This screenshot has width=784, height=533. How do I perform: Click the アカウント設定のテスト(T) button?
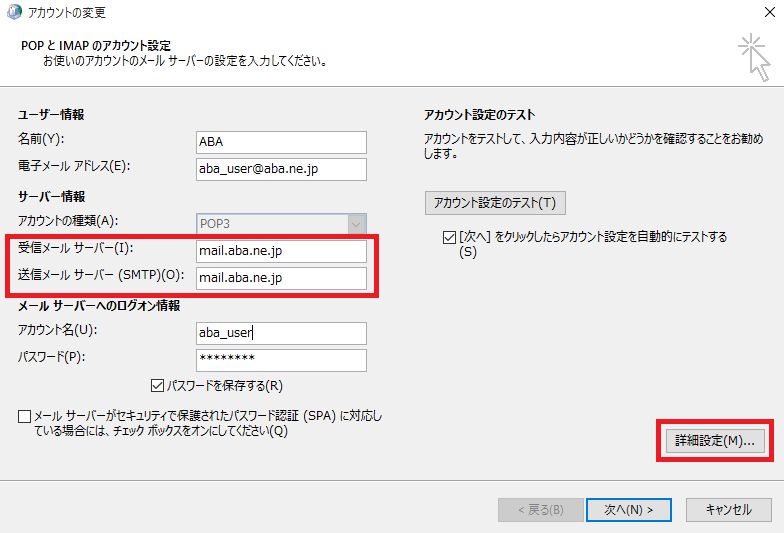pos(495,203)
